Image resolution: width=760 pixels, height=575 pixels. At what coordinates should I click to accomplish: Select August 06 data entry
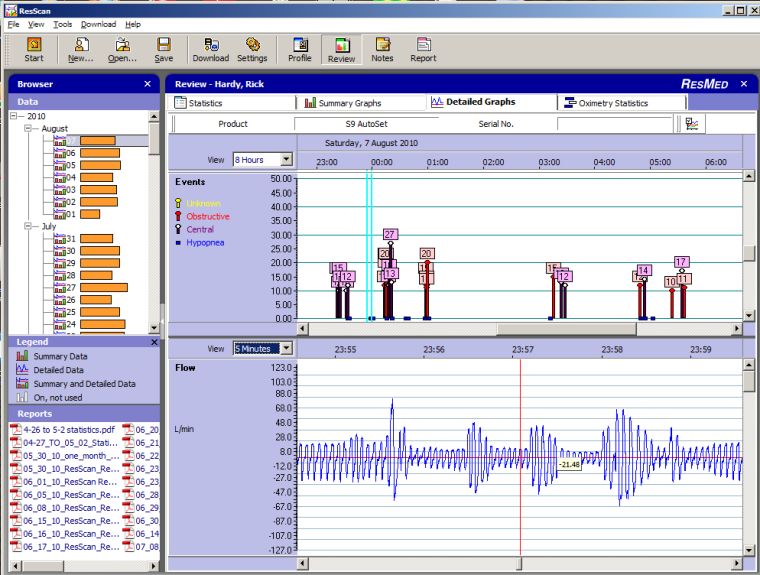click(x=86, y=153)
